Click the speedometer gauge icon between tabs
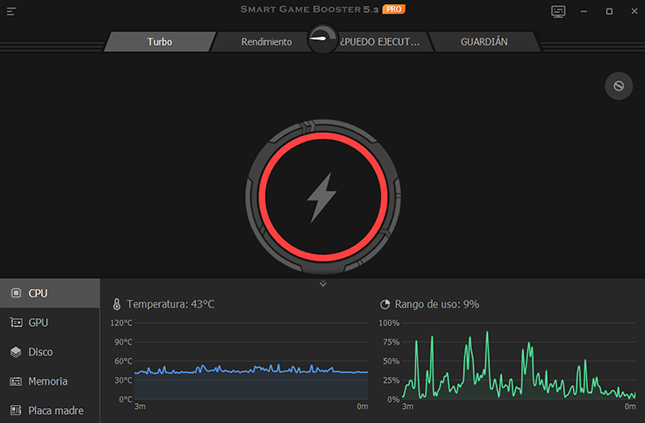The image size is (645, 423). 323,39
